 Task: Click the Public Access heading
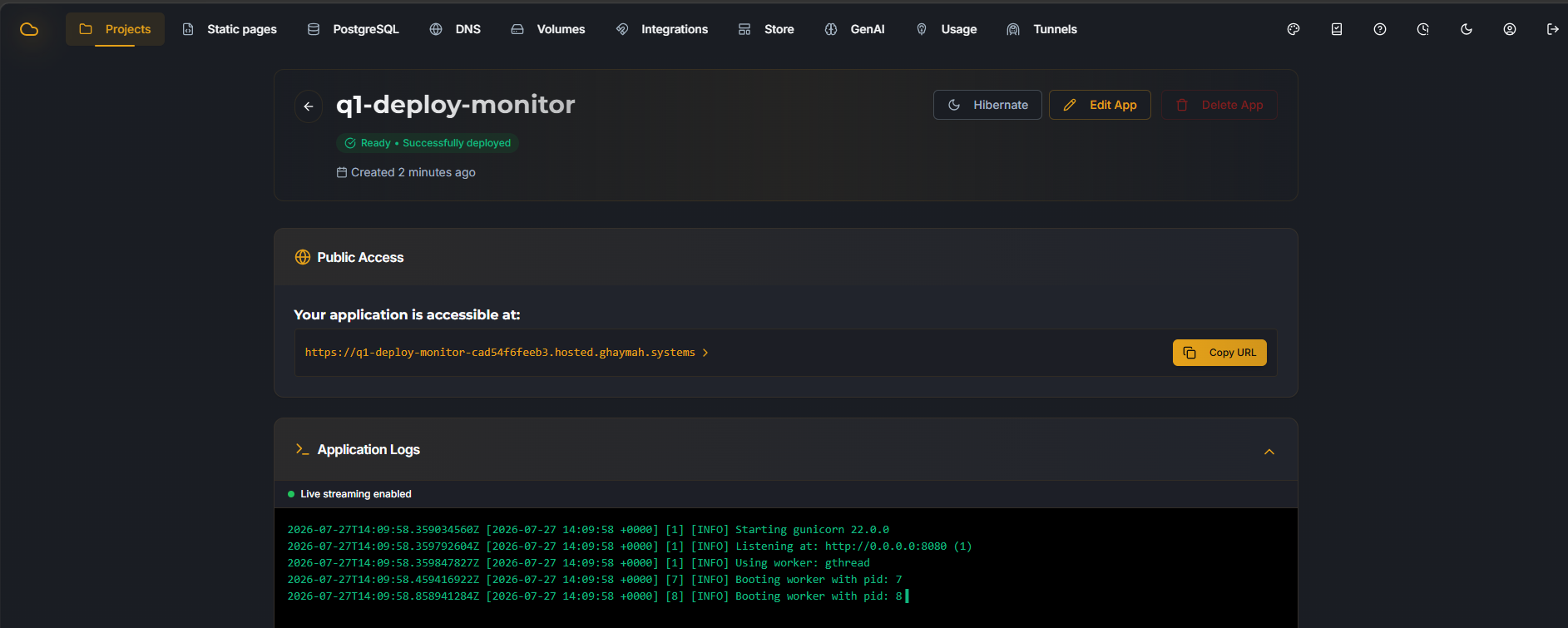(360, 258)
